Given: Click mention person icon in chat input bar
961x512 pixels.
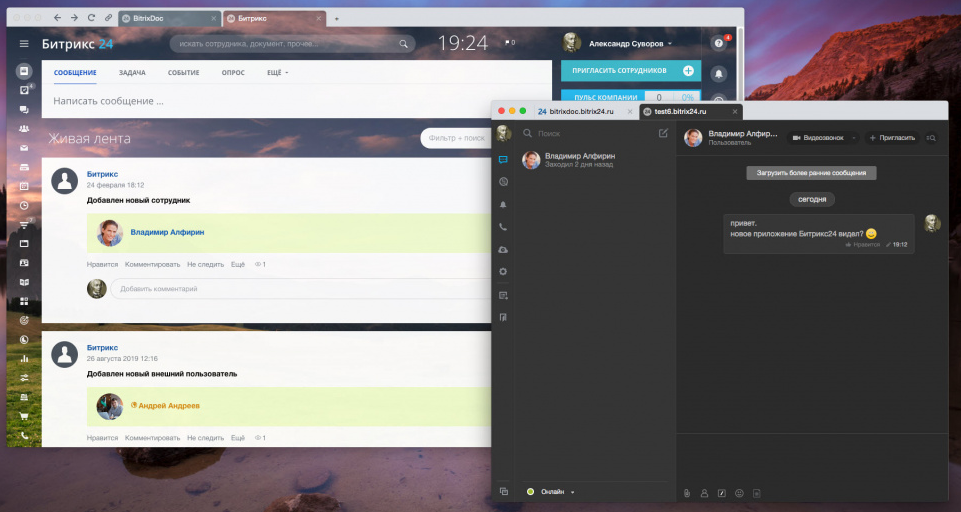Looking at the screenshot, I should [704, 493].
